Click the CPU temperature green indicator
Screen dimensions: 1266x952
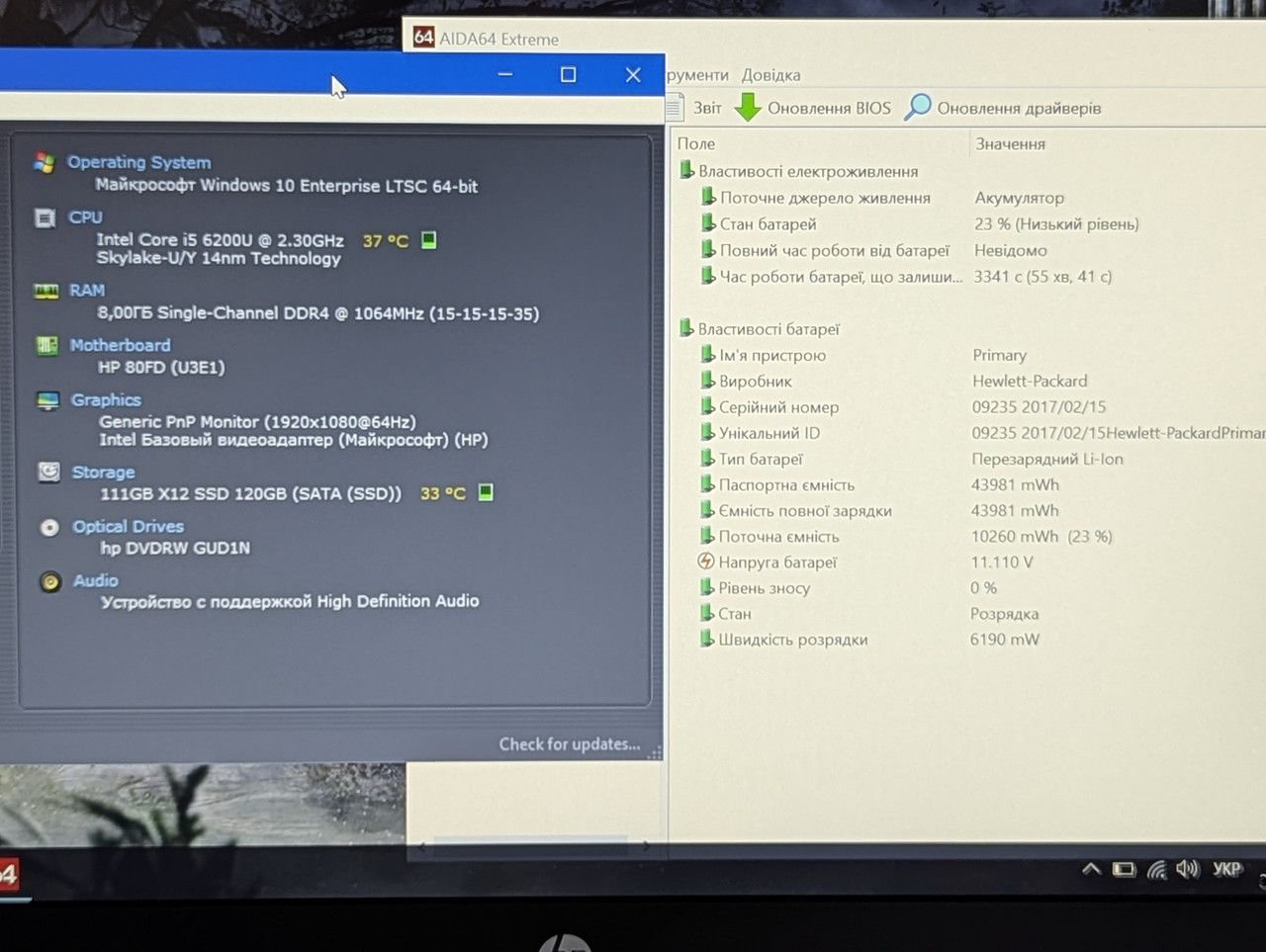coord(429,239)
